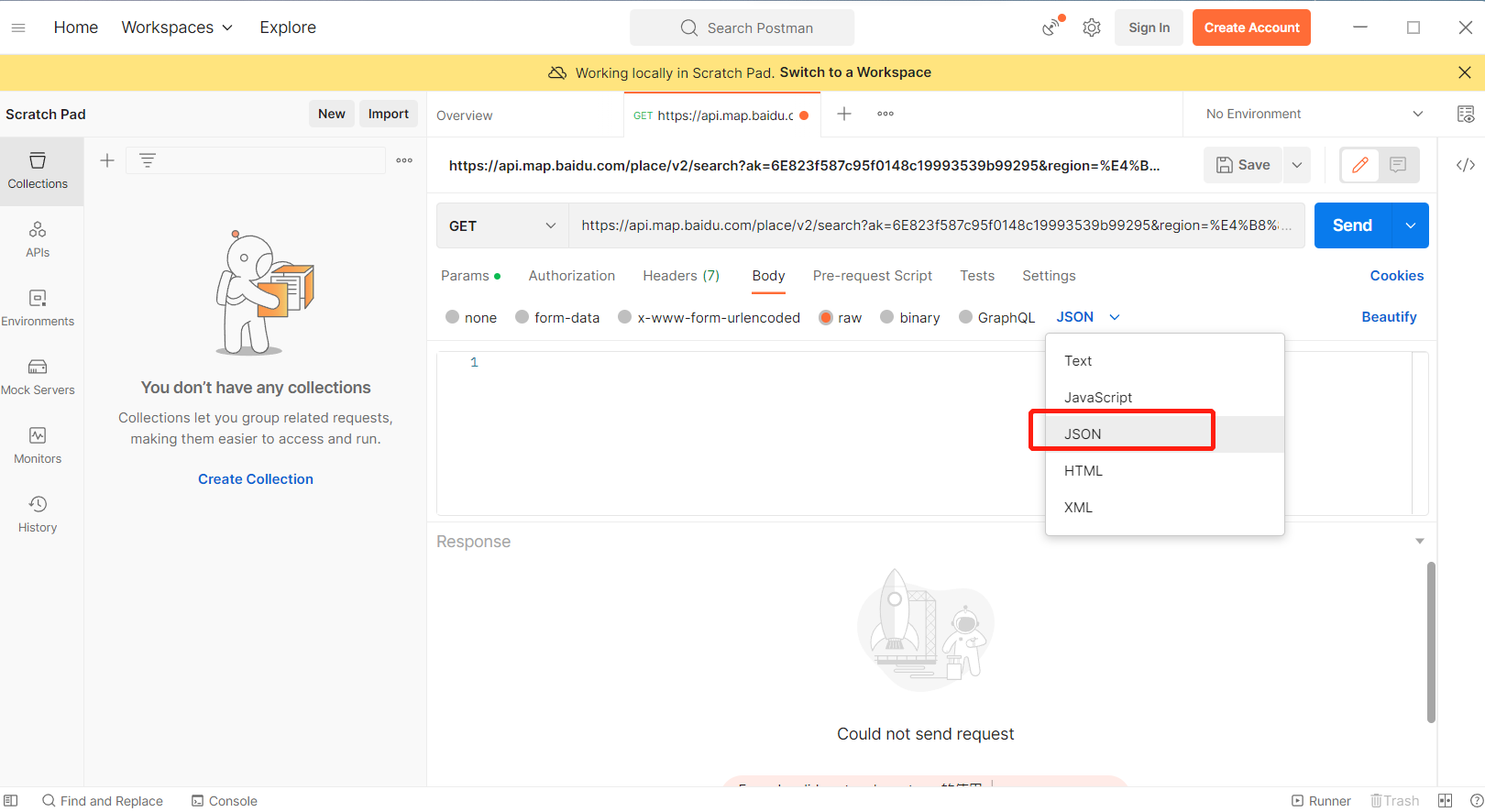Open the History sidebar panel
Image resolution: width=1485 pixels, height=812 pixels.
38,515
